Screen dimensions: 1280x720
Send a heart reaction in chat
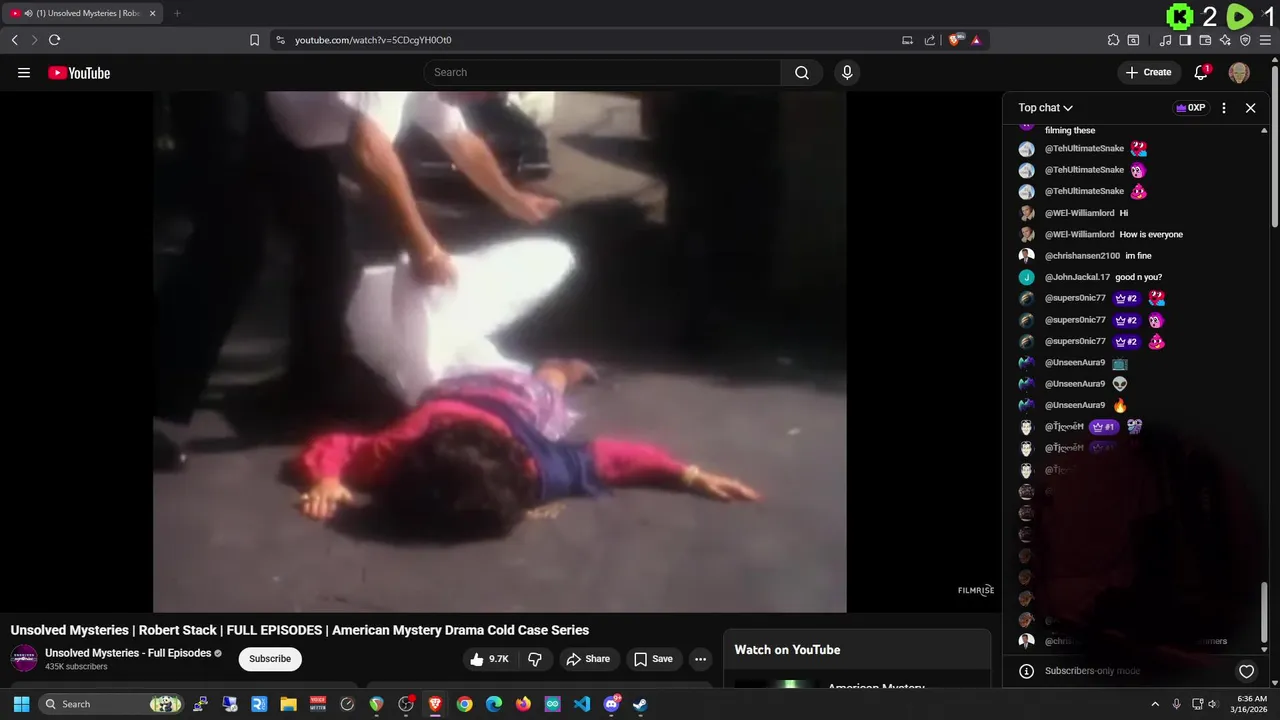coord(1246,671)
